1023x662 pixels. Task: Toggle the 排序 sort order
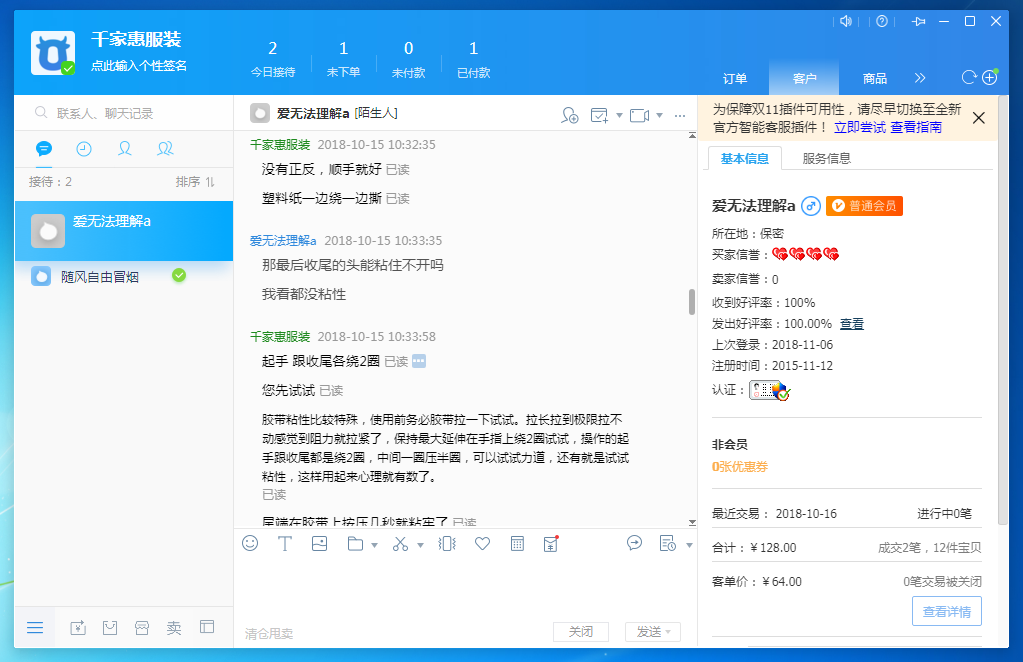[x=195, y=182]
